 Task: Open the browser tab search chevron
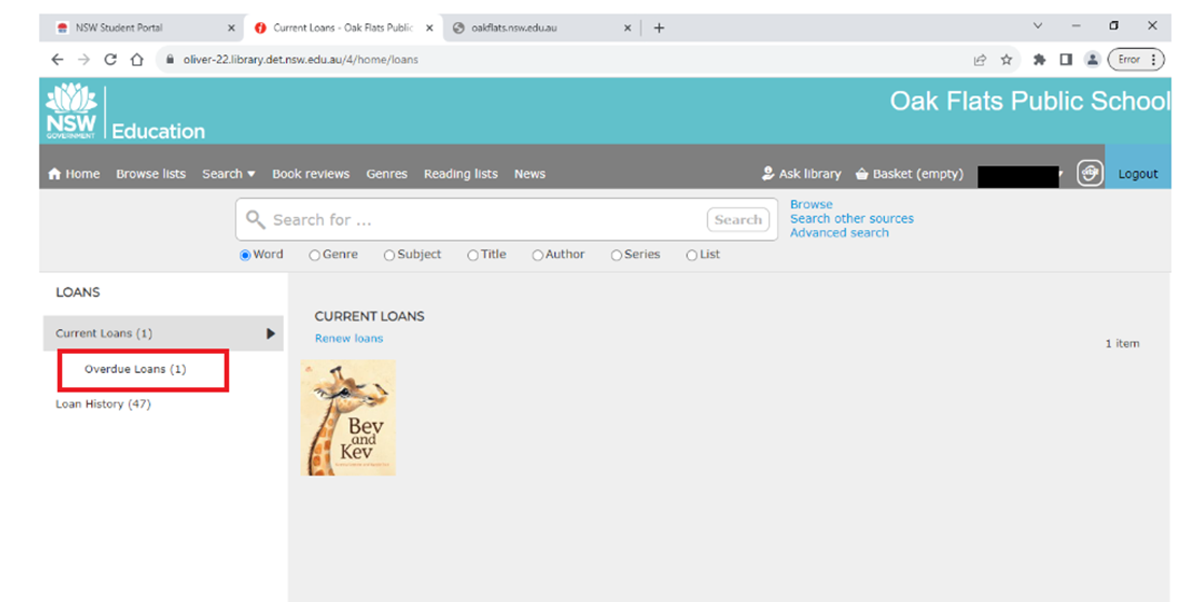coord(1037,27)
